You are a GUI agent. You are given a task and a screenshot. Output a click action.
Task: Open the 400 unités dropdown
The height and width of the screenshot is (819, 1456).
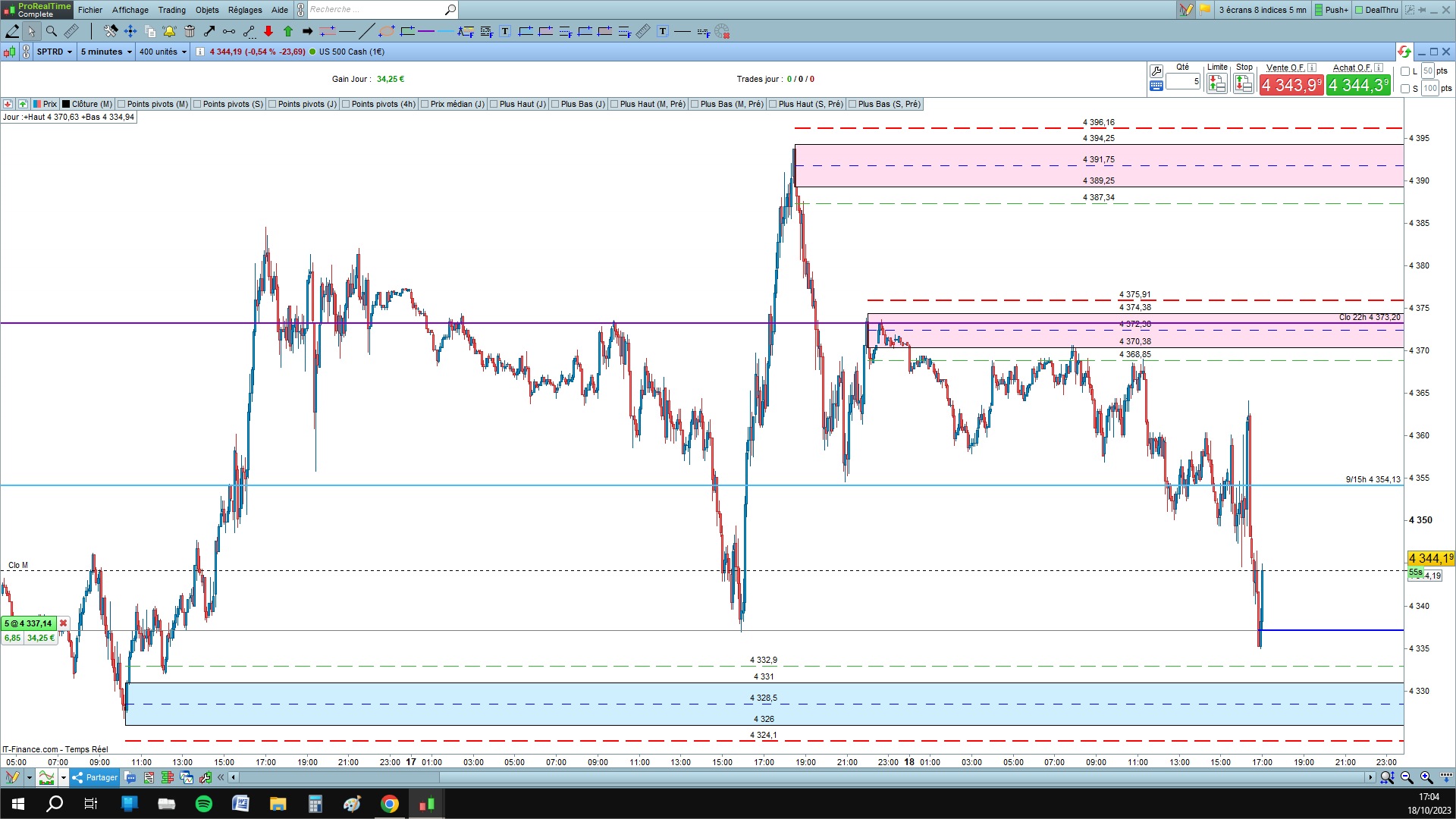point(162,52)
